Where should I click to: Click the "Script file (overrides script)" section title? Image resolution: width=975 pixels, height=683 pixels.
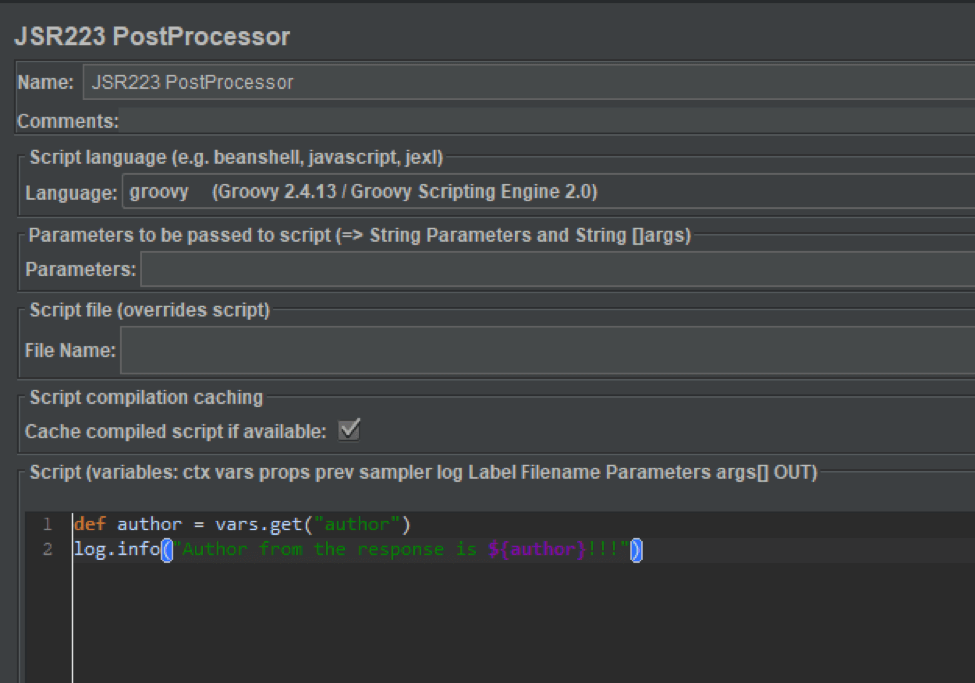point(149,310)
